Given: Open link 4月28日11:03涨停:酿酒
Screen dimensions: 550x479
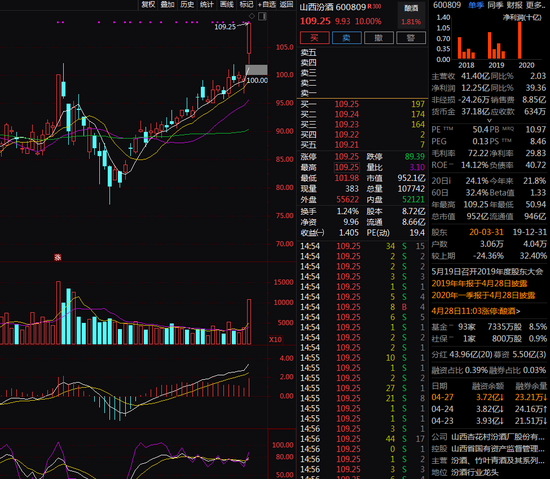Looking at the screenshot, I should (476, 311).
